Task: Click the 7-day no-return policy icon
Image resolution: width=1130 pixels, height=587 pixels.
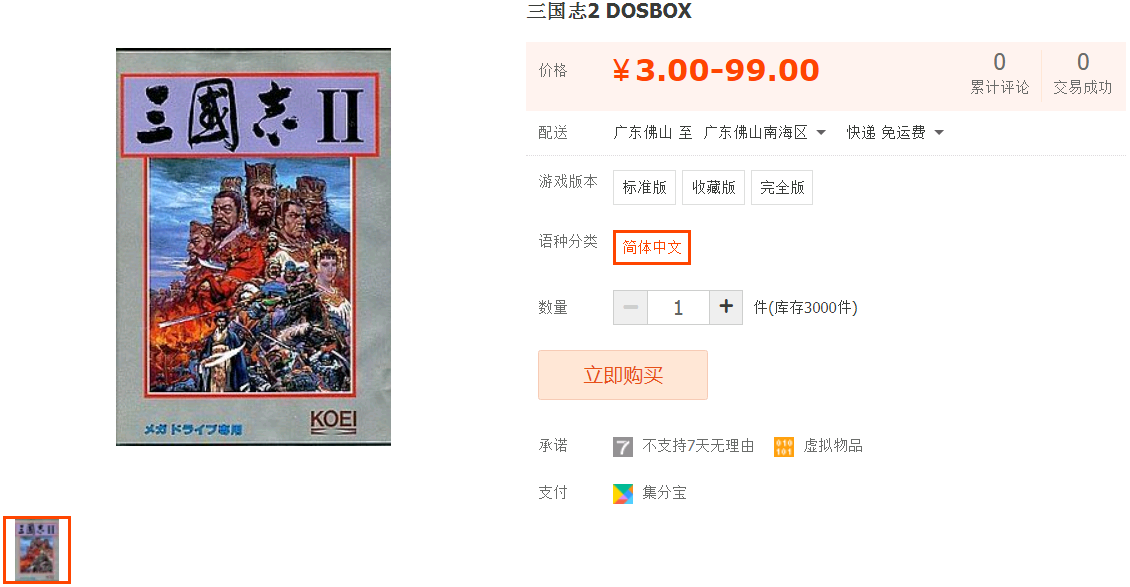Action: click(623, 447)
